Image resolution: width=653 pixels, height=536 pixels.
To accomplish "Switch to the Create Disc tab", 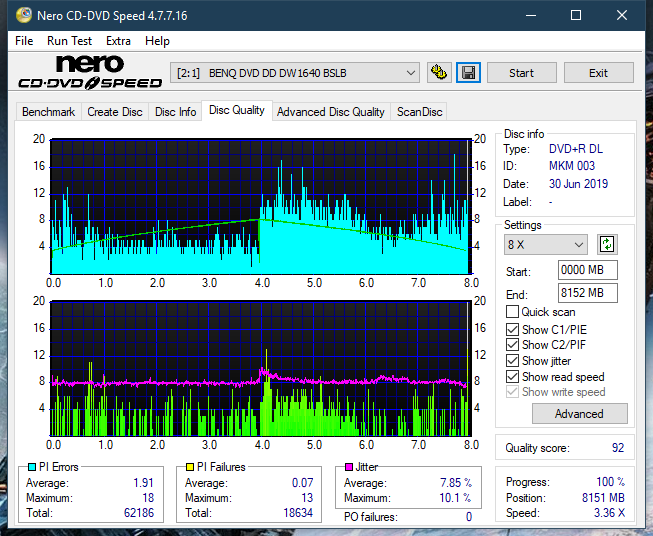I will tap(115, 112).
